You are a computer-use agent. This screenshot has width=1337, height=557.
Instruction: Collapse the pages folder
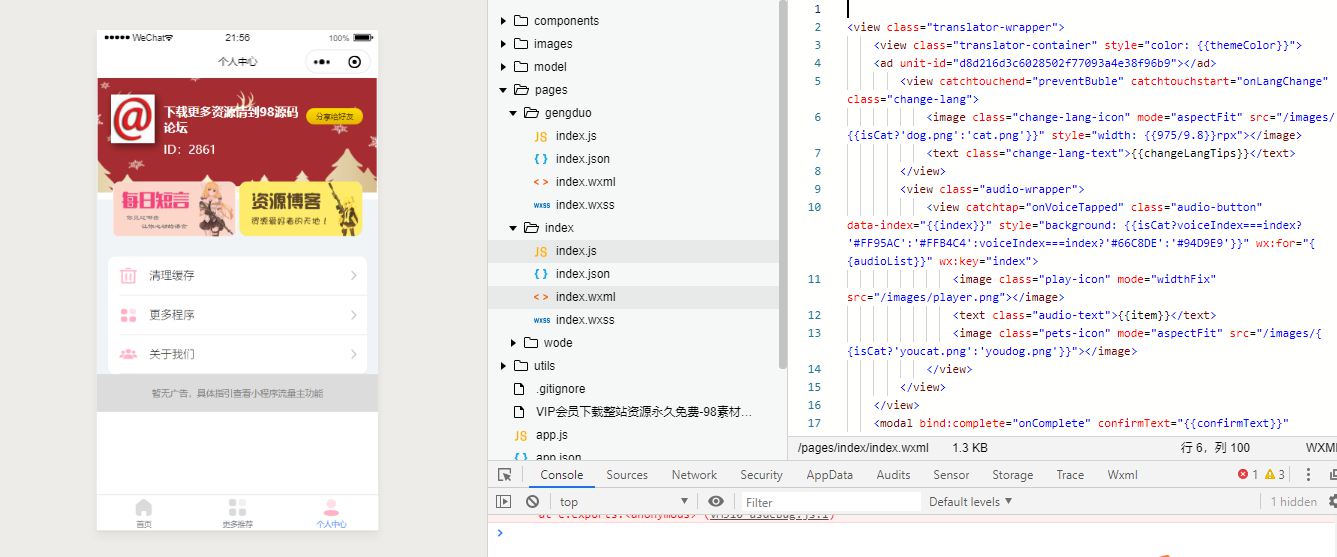tap(504, 90)
